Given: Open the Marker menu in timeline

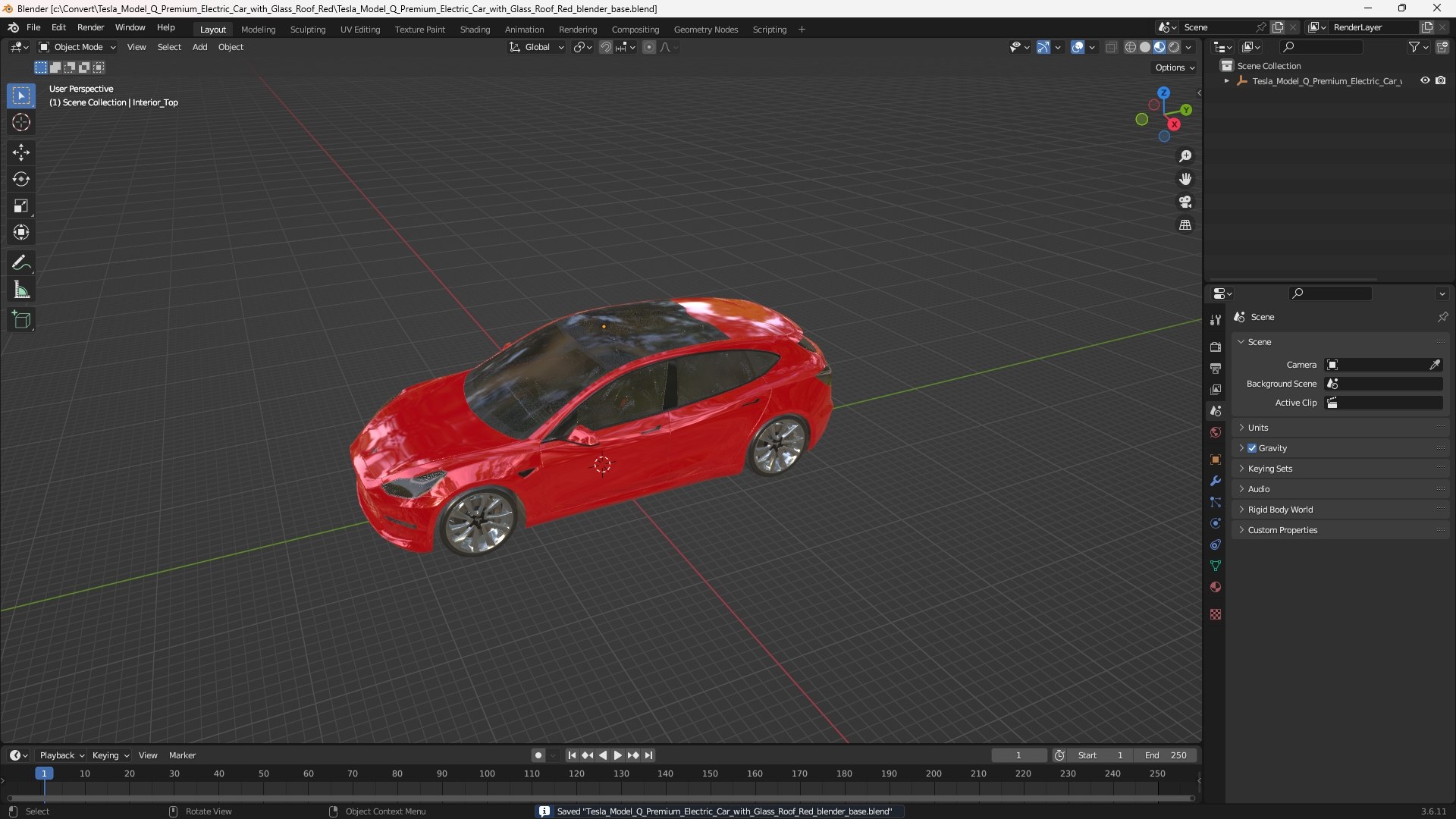Looking at the screenshot, I should pos(182,755).
